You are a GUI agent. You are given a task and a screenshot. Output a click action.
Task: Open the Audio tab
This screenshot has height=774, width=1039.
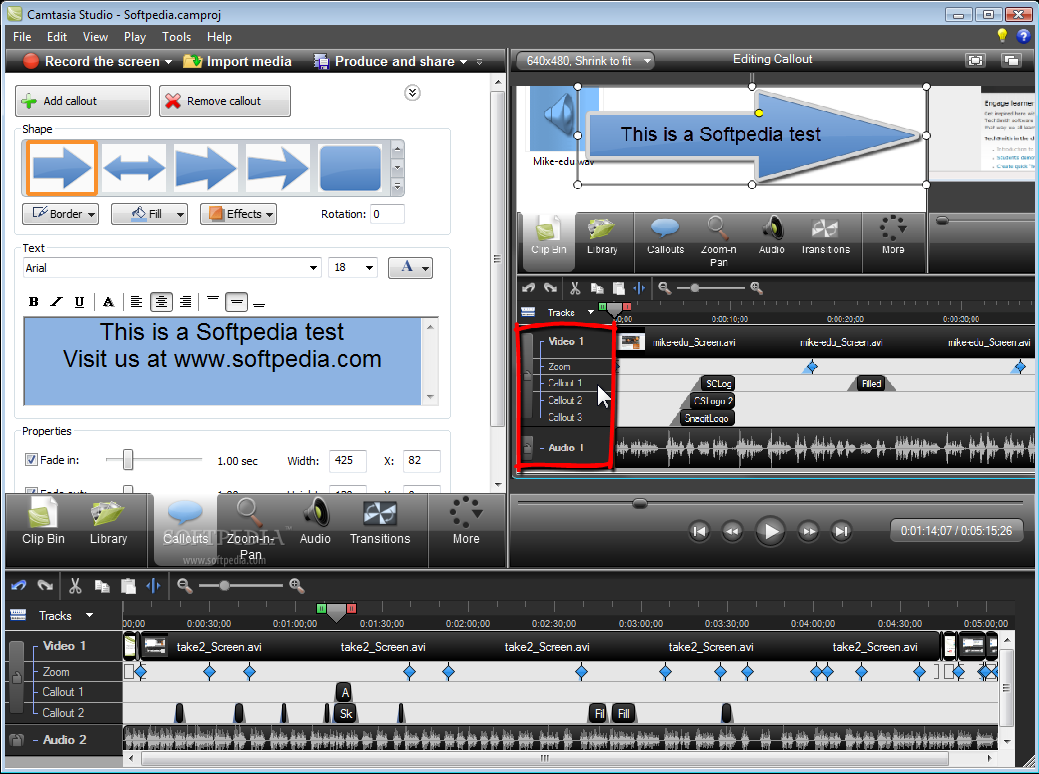click(315, 524)
